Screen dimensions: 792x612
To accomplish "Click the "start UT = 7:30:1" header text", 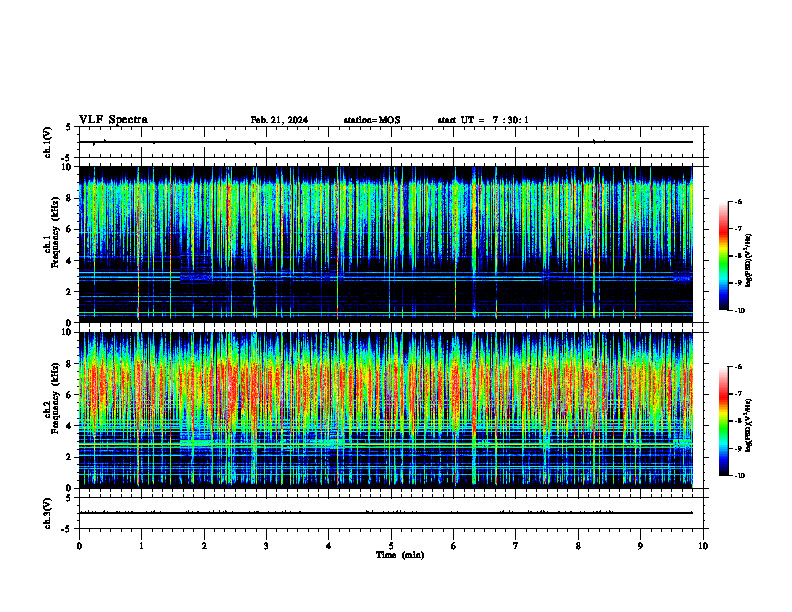I will (483, 120).
